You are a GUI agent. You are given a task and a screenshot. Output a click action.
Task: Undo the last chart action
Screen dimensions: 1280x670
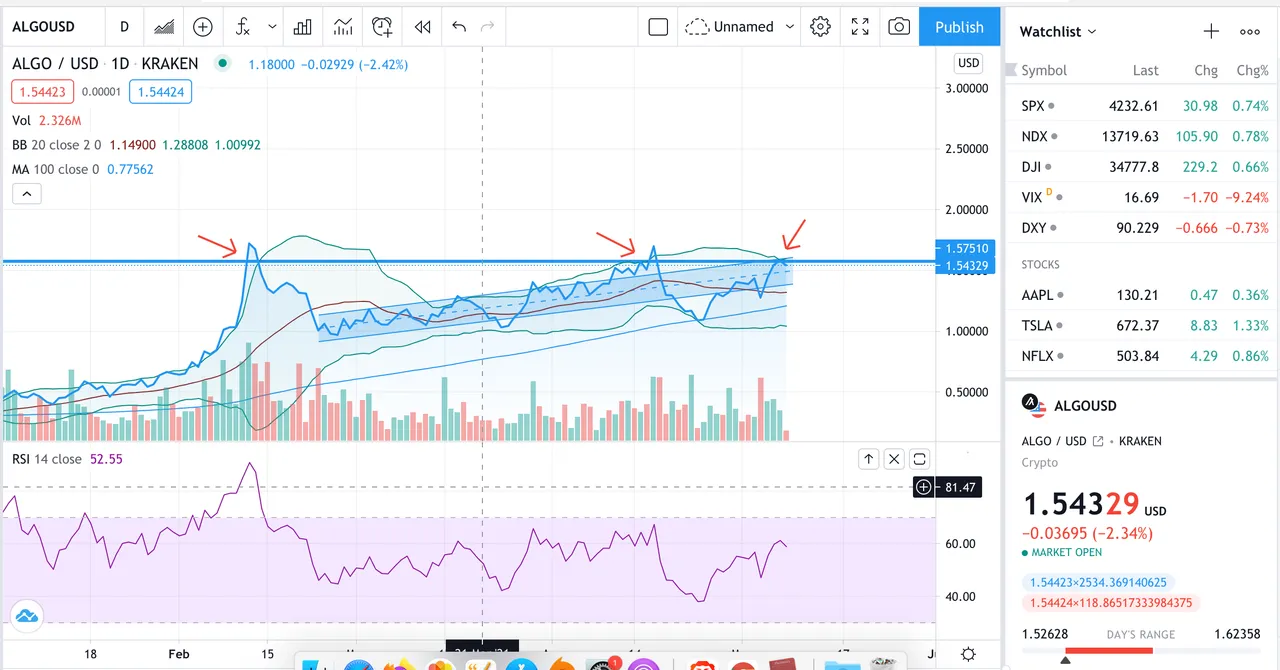459,27
